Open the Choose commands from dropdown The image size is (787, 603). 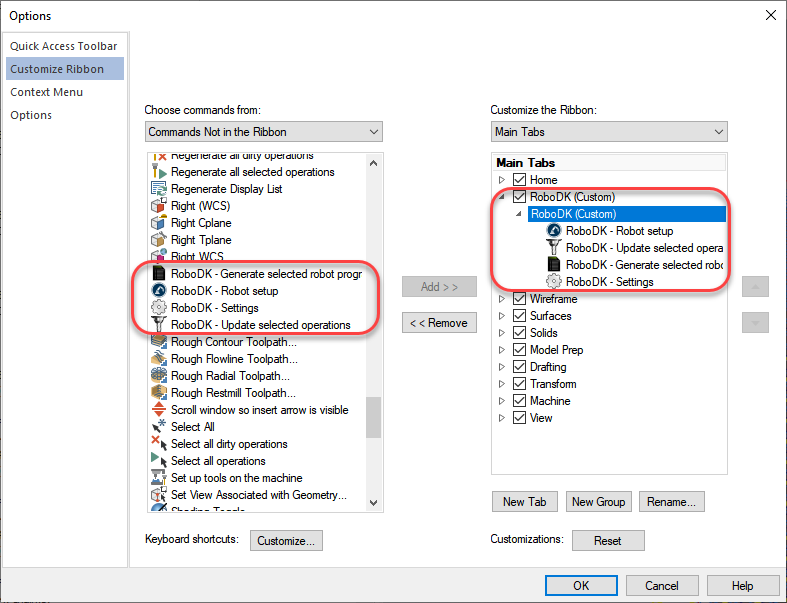pyautogui.click(x=264, y=132)
